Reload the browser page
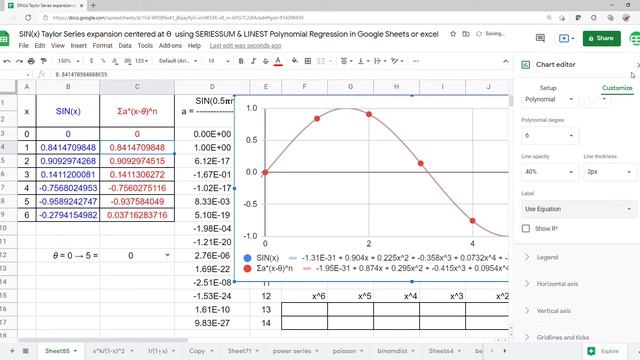The width and height of the screenshot is (640, 360). coord(28,18)
